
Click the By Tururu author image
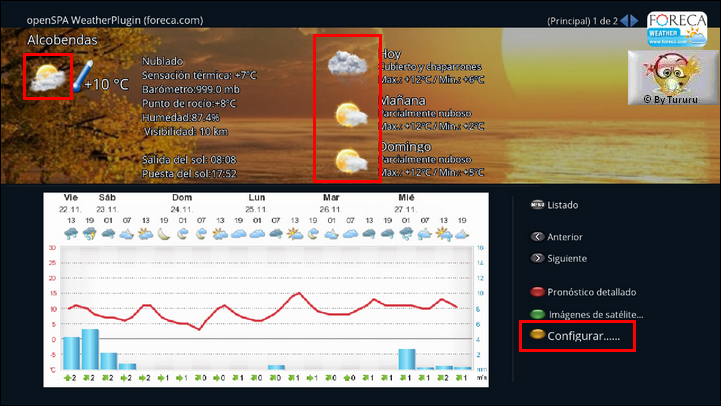(x=673, y=78)
